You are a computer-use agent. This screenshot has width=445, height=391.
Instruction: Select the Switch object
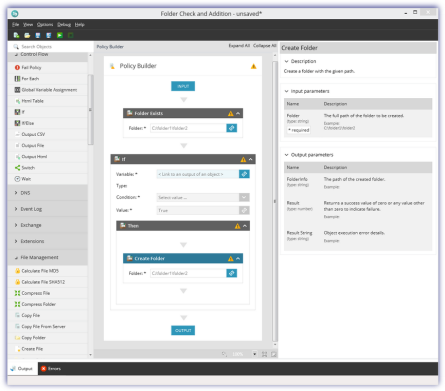tap(48, 168)
